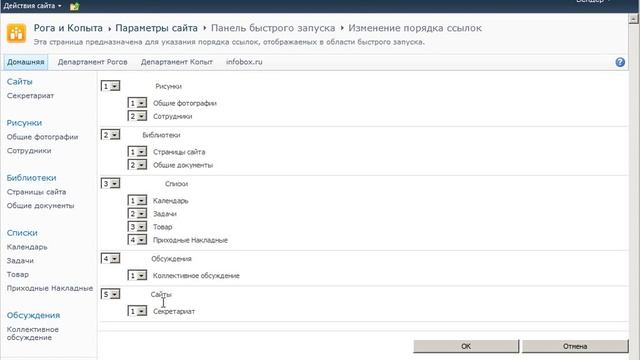640x360 pixels.
Task: Open Списки heading in sidebar
Action: tap(22, 233)
